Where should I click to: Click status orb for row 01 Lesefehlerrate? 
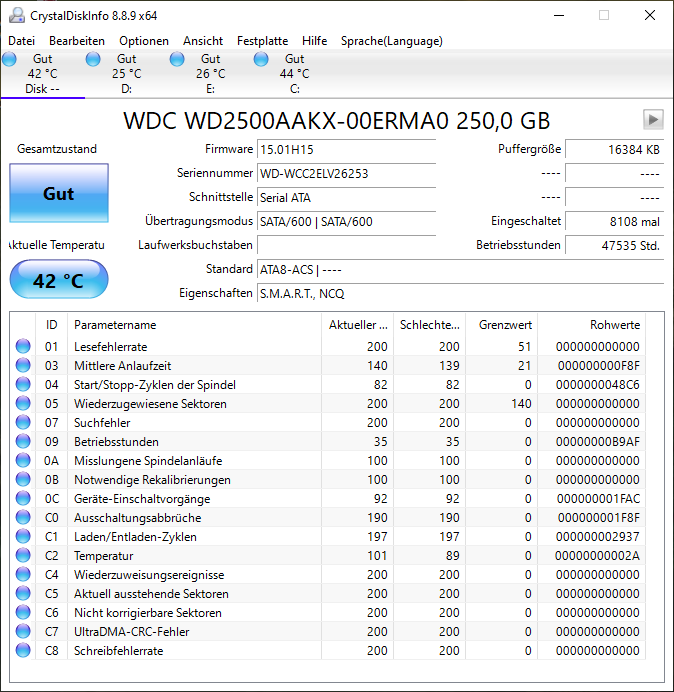tap(23, 346)
